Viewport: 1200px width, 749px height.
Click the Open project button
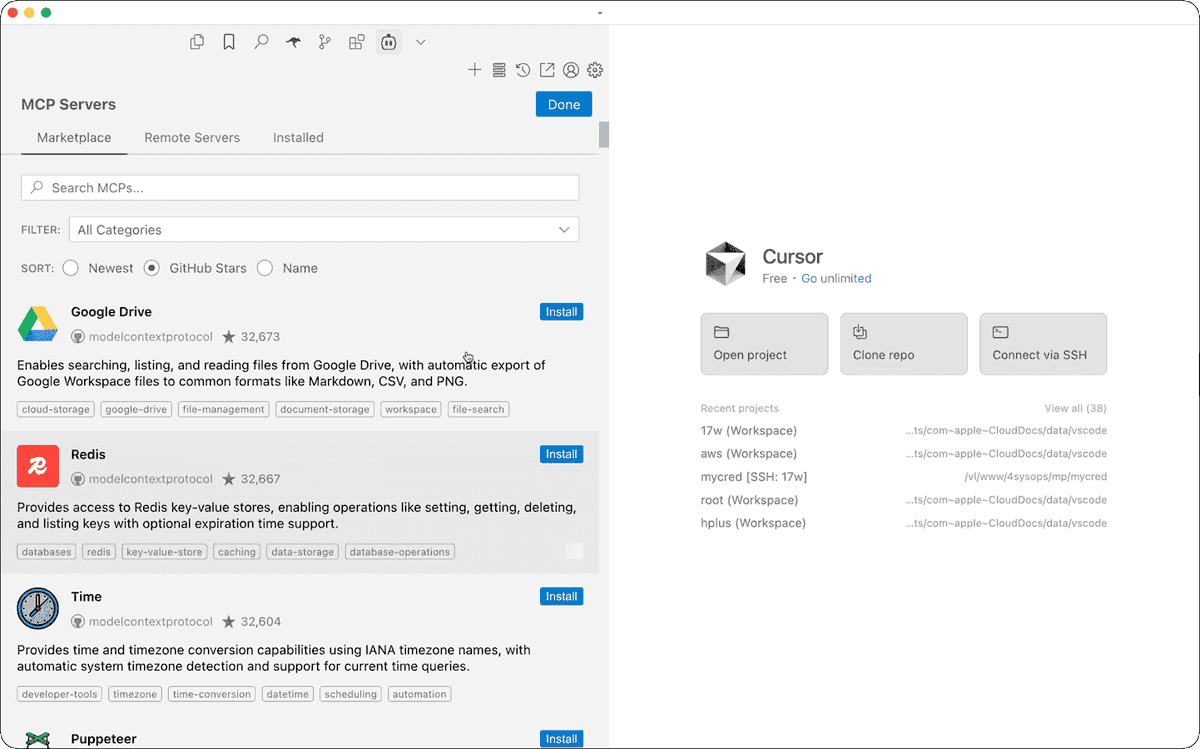point(764,344)
